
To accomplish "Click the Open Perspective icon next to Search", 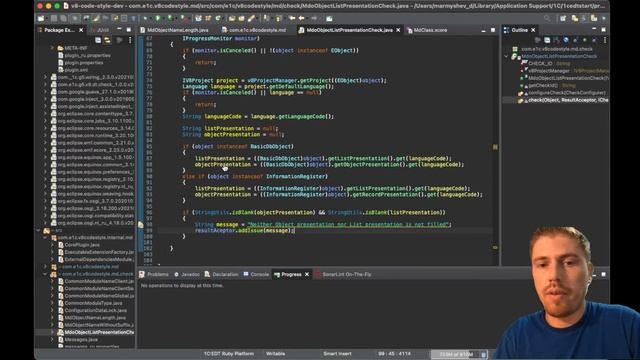I will (563, 18).
